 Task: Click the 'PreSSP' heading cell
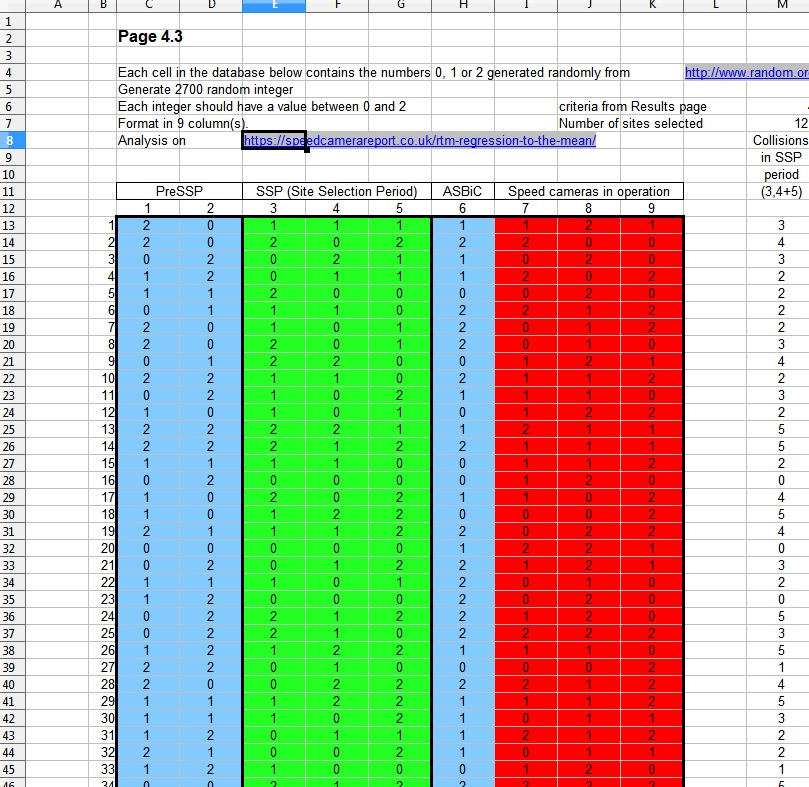click(179, 191)
